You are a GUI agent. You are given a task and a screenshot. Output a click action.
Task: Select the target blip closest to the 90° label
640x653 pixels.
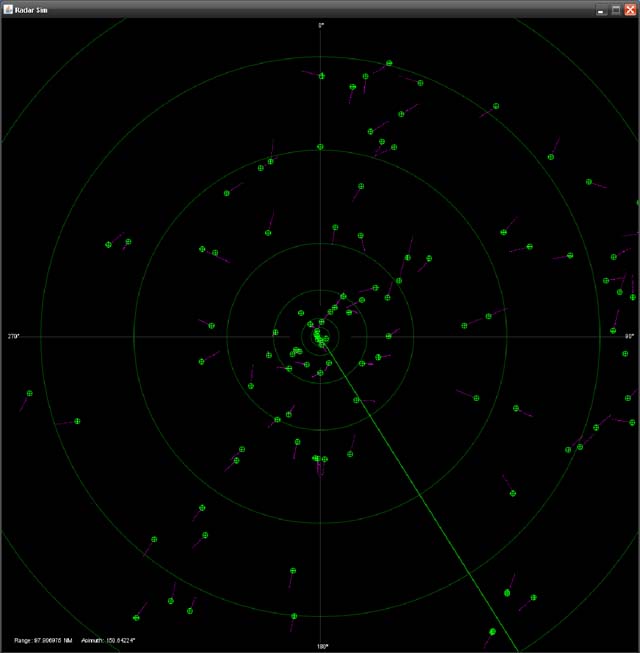[x=614, y=331]
